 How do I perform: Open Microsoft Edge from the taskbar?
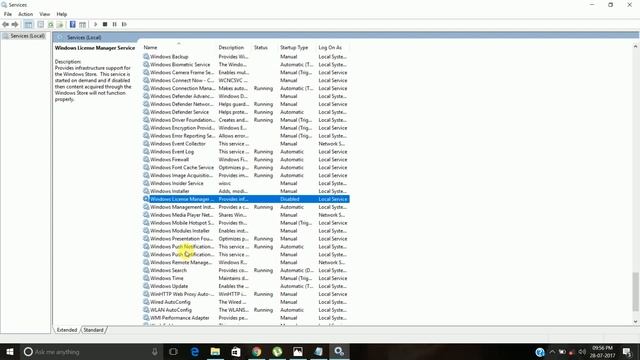pyautogui.click(x=195, y=351)
